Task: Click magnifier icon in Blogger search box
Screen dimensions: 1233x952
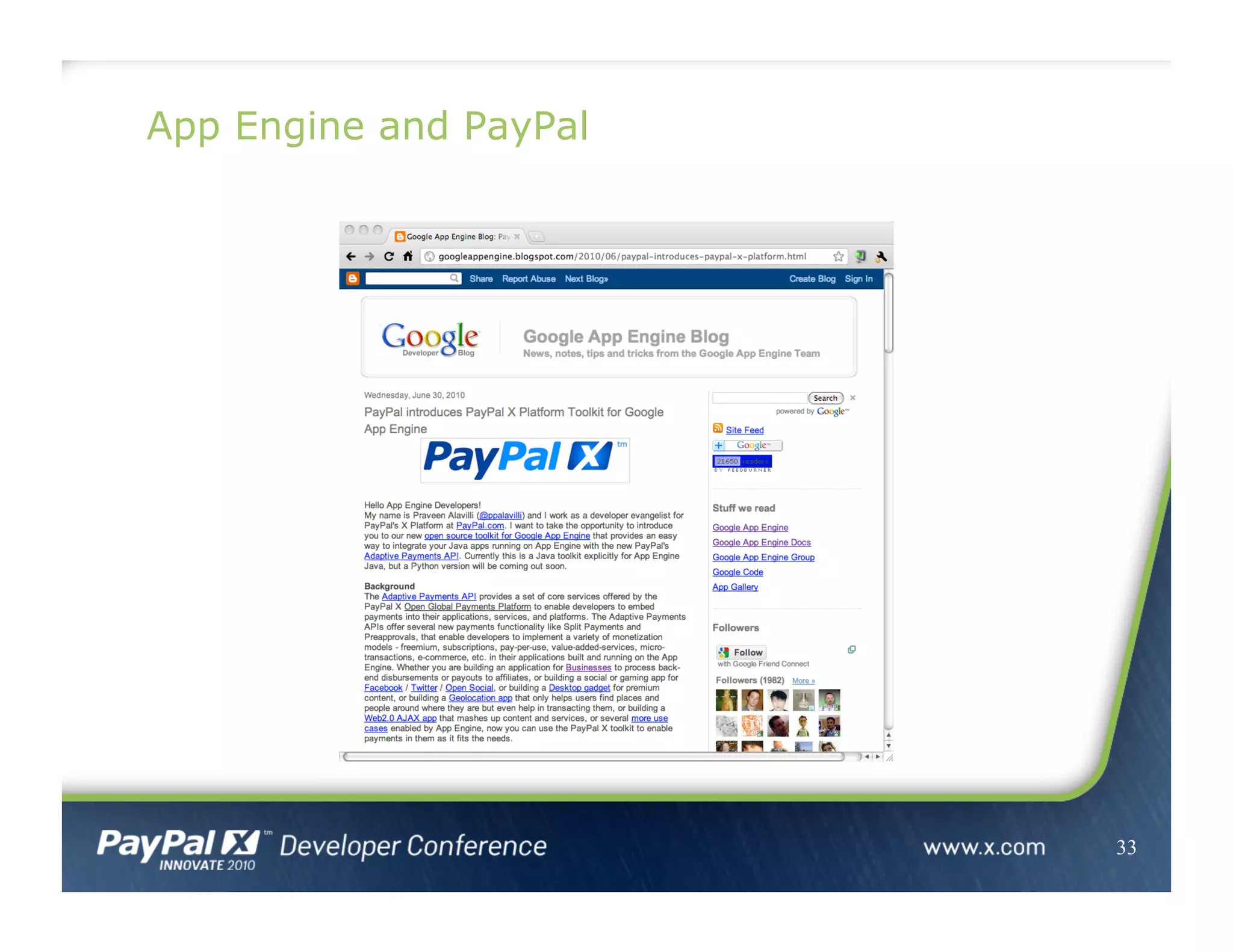Action: pyautogui.click(x=454, y=278)
